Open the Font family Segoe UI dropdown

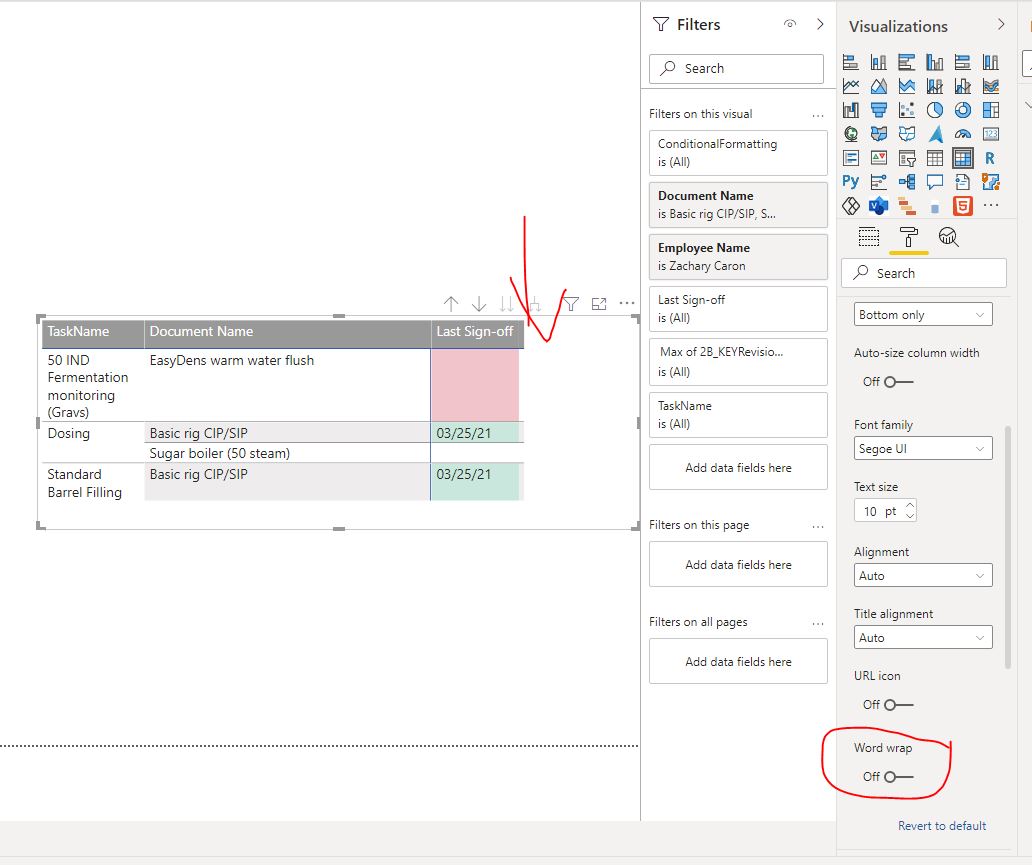pyautogui.click(x=923, y=448)
